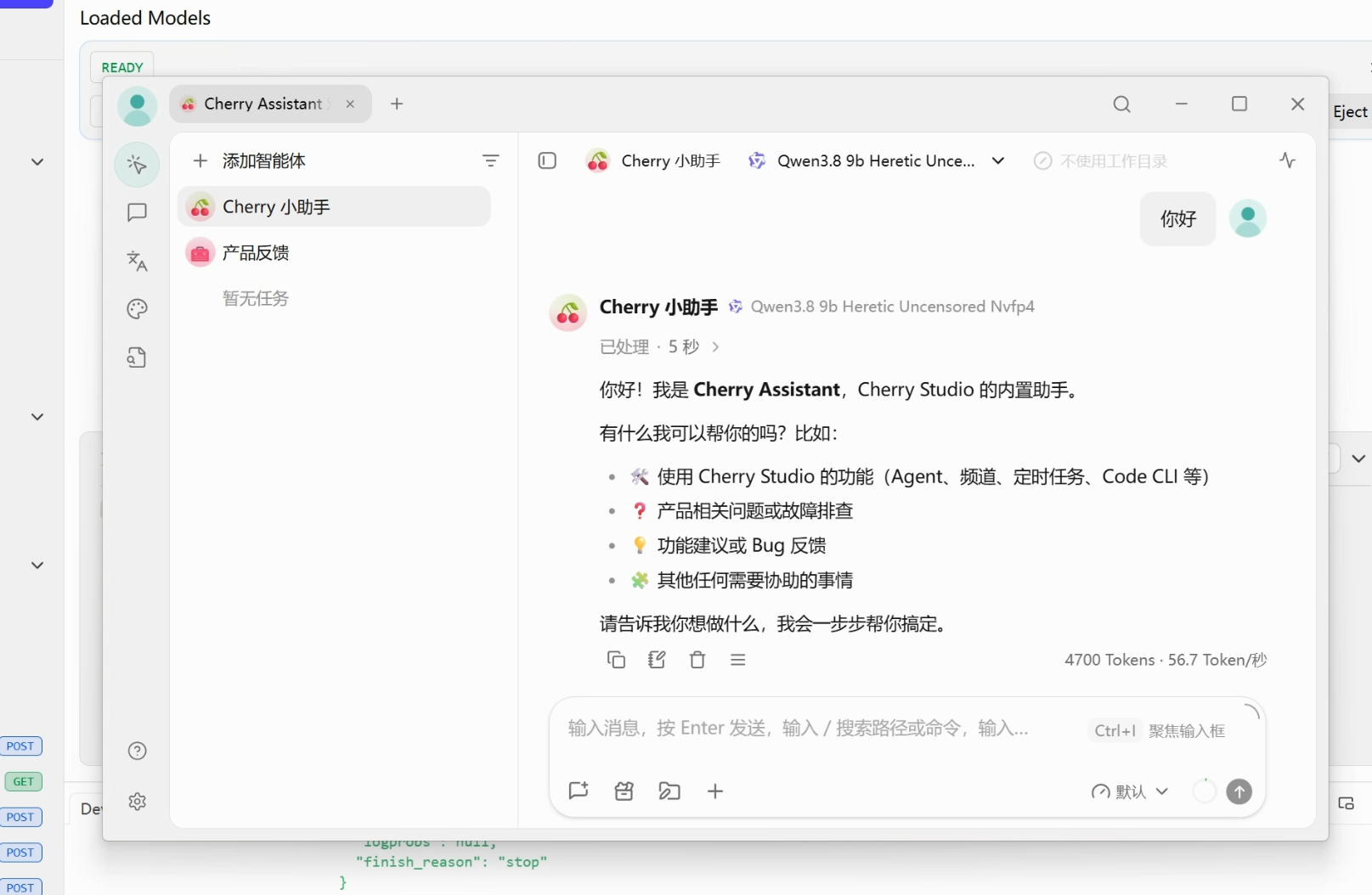Click the Cherry 小助手 name in the chat header
The width and height of the screenshot is (1372, 895).
(x=670, y=160)
